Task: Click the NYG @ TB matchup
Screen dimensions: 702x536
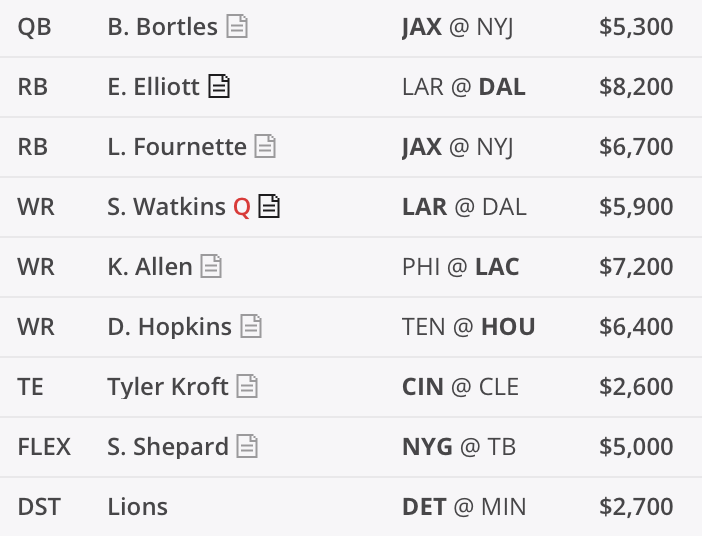Action: click(458, 447)
